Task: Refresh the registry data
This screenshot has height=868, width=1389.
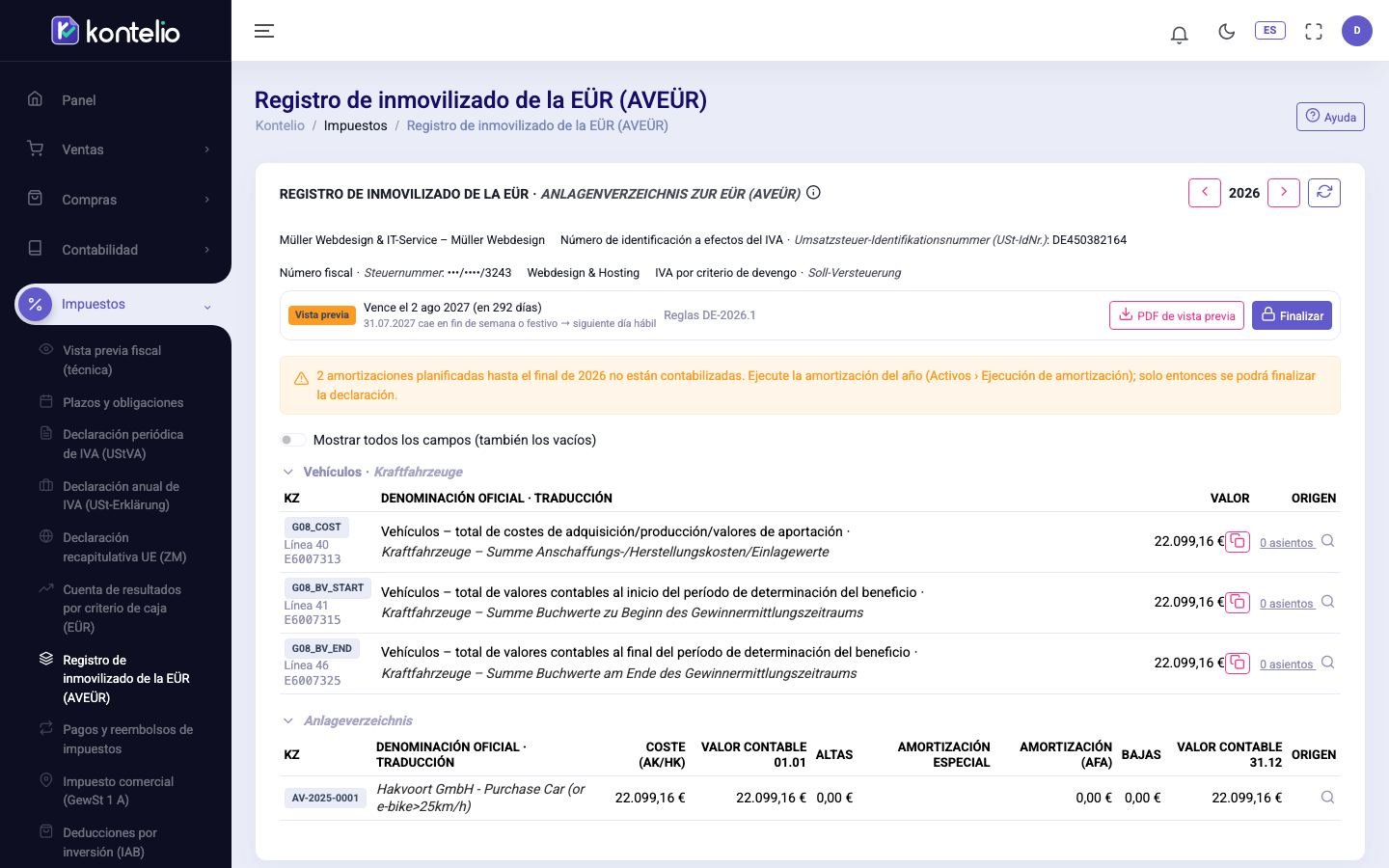Action: [x=1324, y=193]
